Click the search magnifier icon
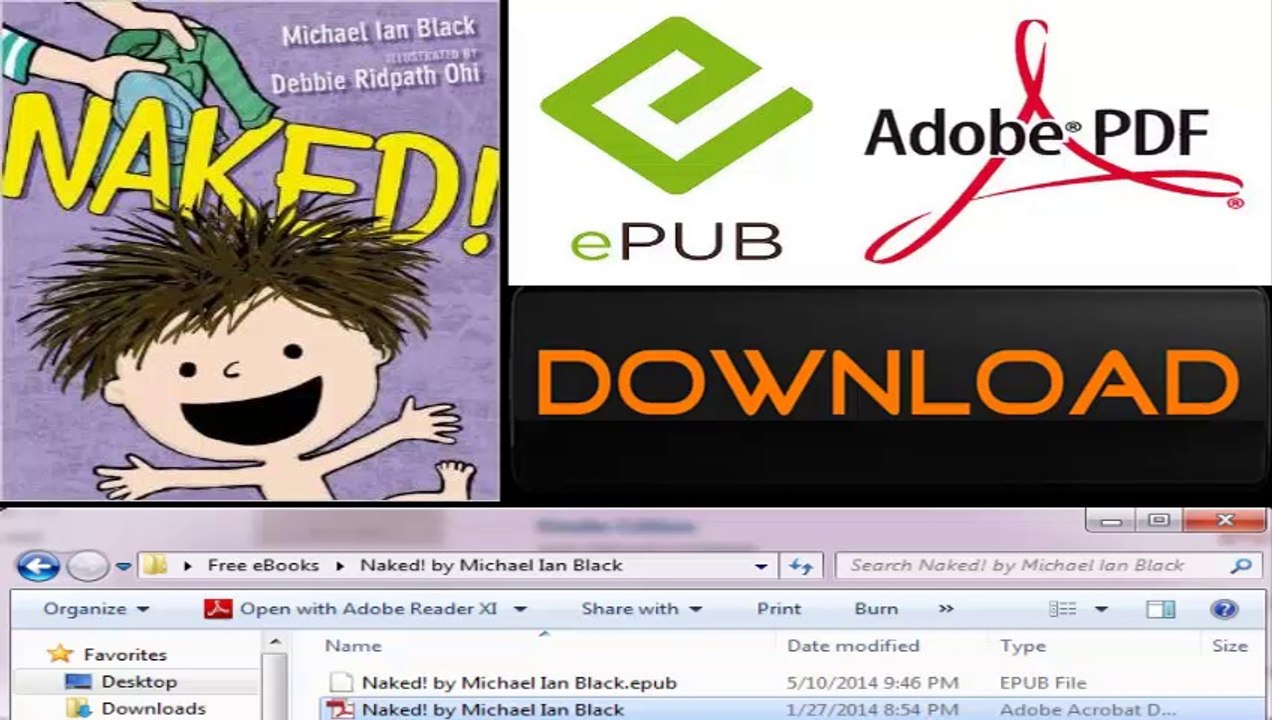This screenshot has height=720, width=1272. coord(1241,566)
